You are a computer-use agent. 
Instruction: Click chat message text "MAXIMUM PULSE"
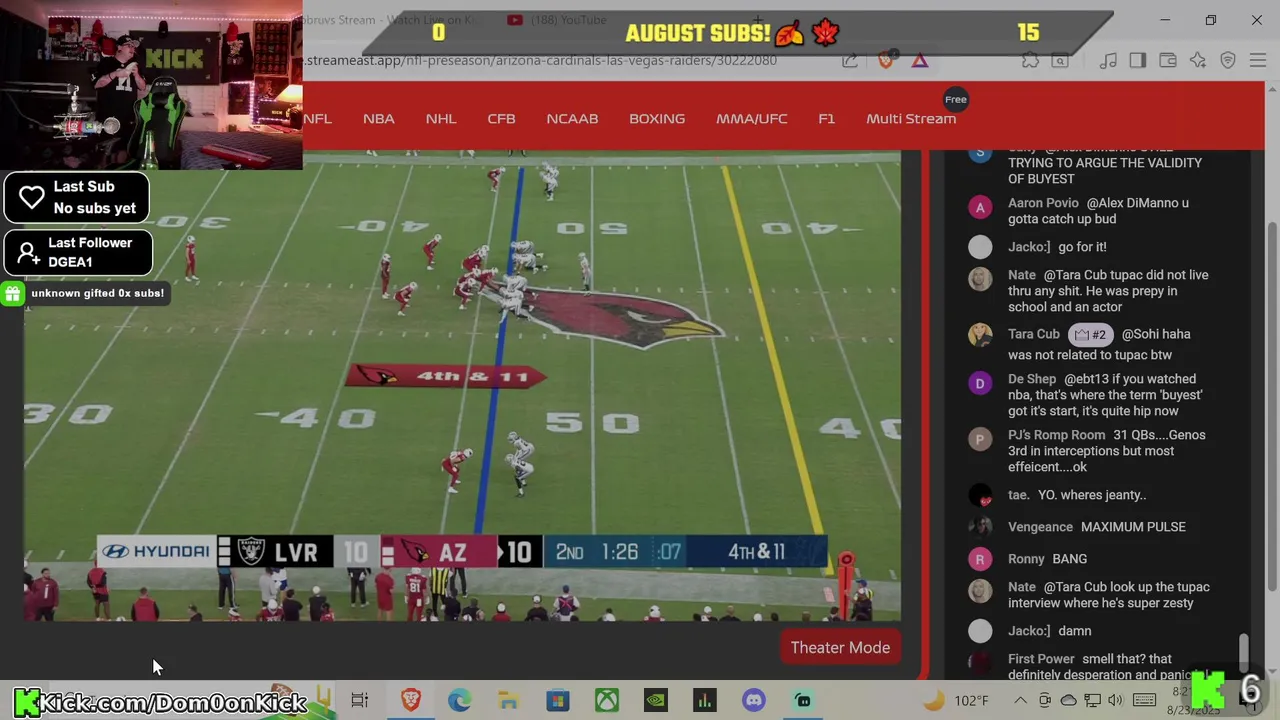point(1133,527)
